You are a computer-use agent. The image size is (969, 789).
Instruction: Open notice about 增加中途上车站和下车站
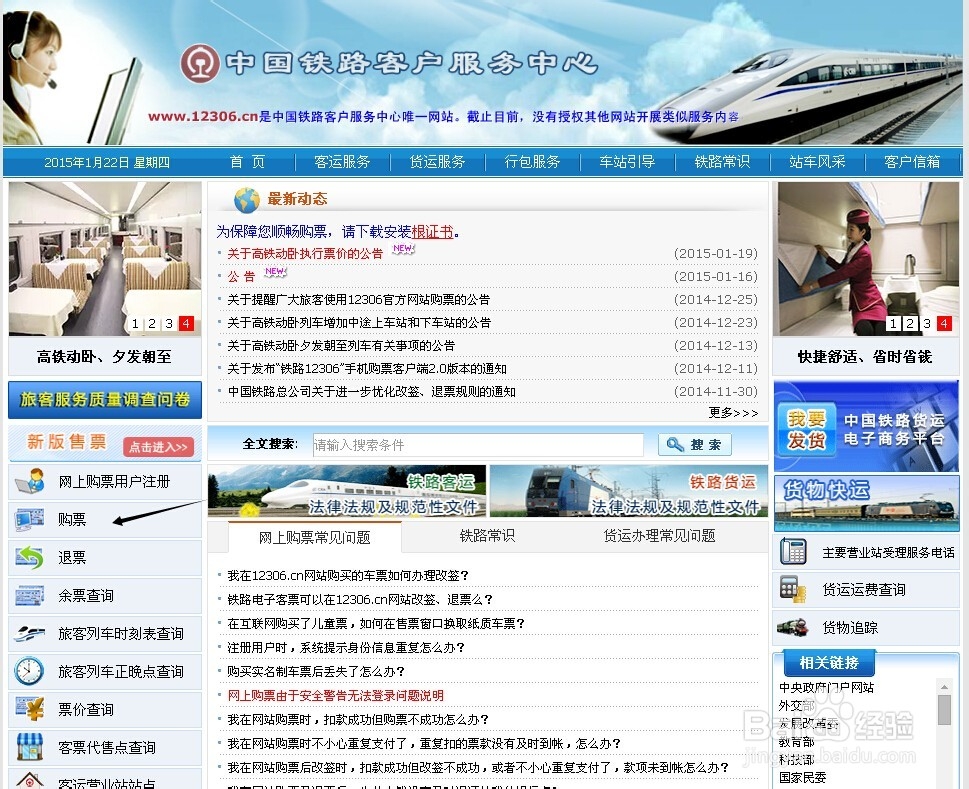click(359, 323)
